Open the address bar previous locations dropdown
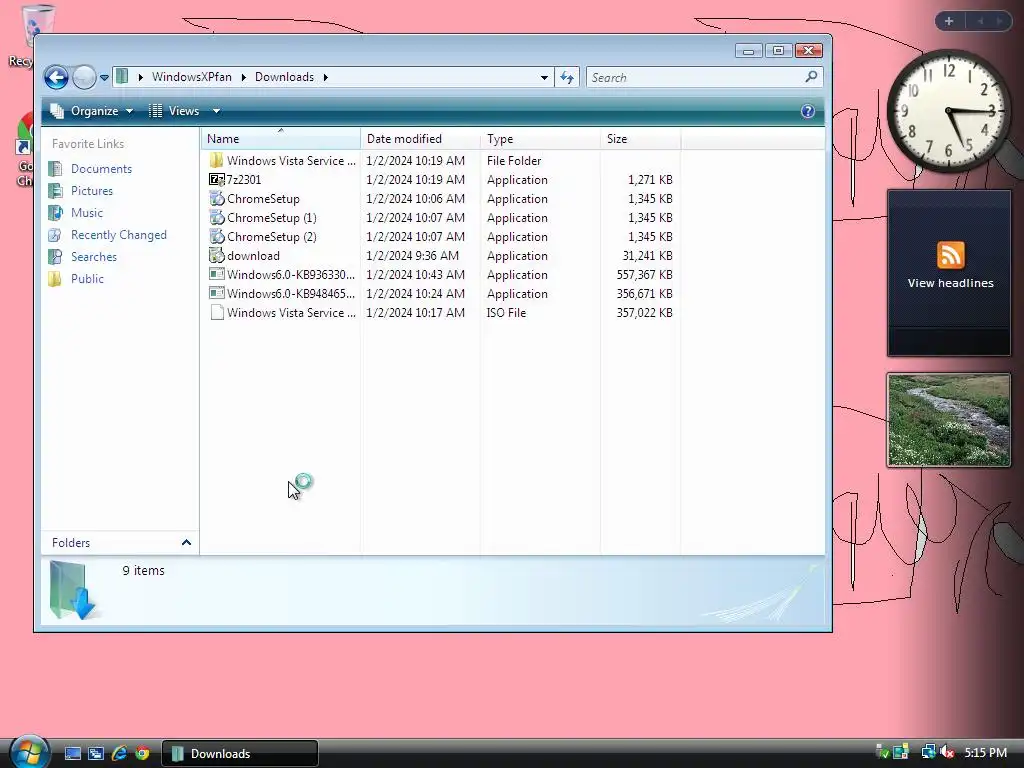Viewport: 1024px width, 768px height. coord(543,77)
